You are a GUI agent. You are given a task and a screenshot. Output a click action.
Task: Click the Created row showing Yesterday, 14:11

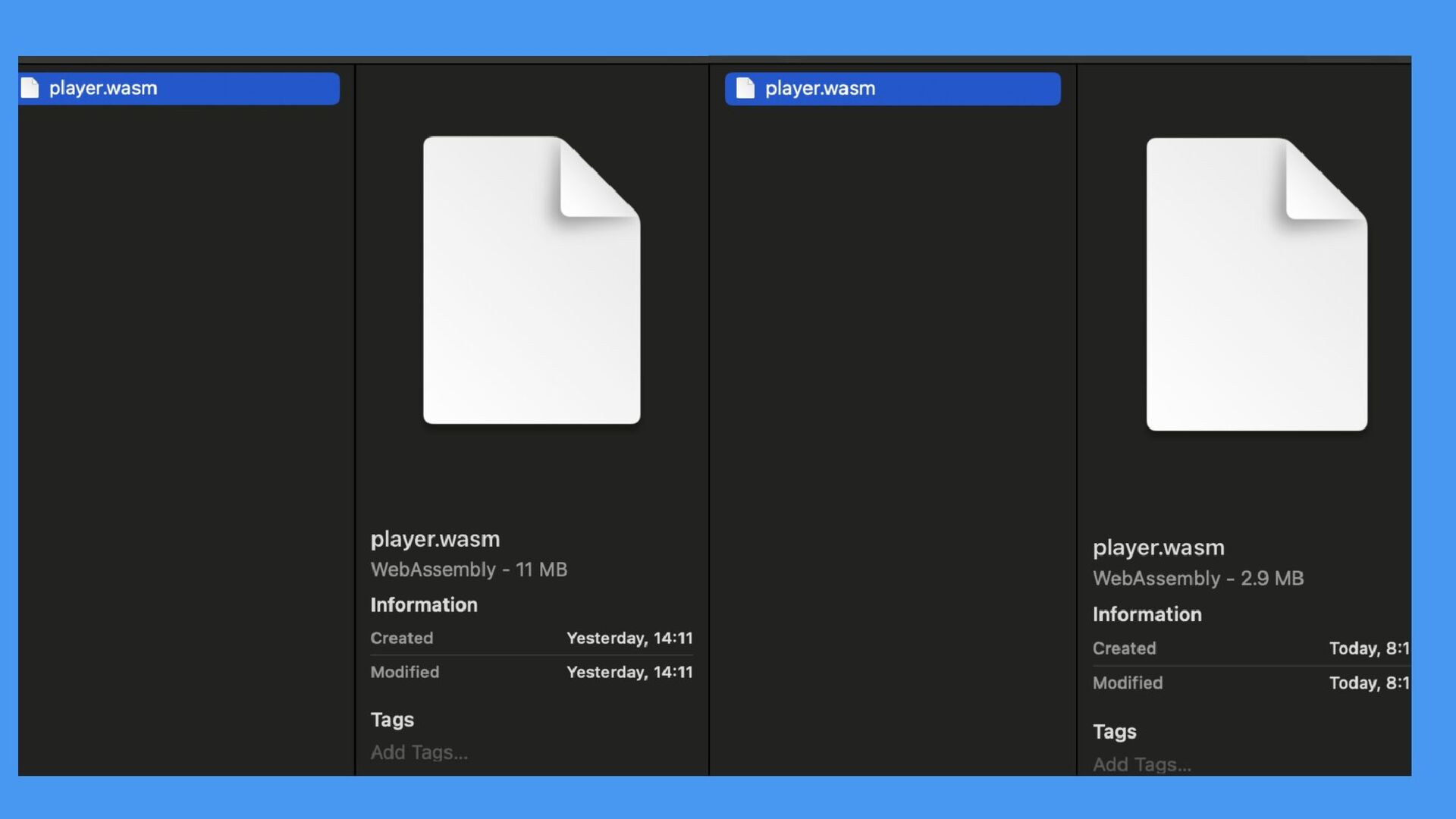[532, 639]
